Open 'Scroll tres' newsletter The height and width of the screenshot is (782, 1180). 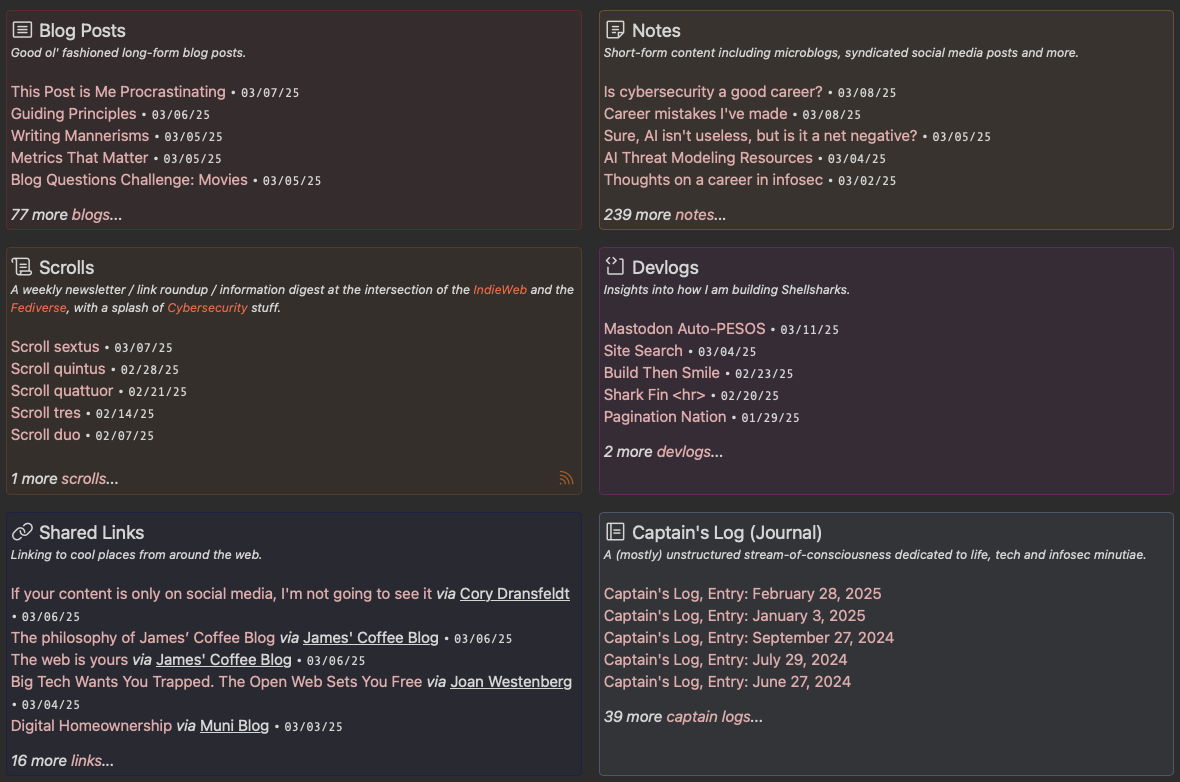coord(45,412)
